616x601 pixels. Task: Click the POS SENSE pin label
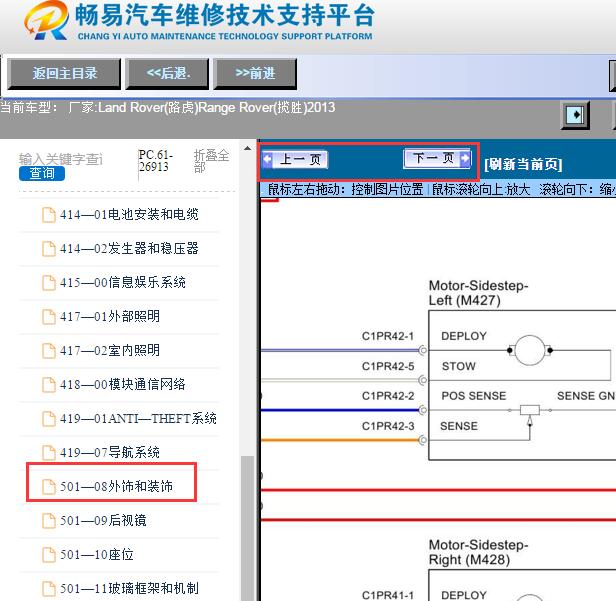pos(474,396)
